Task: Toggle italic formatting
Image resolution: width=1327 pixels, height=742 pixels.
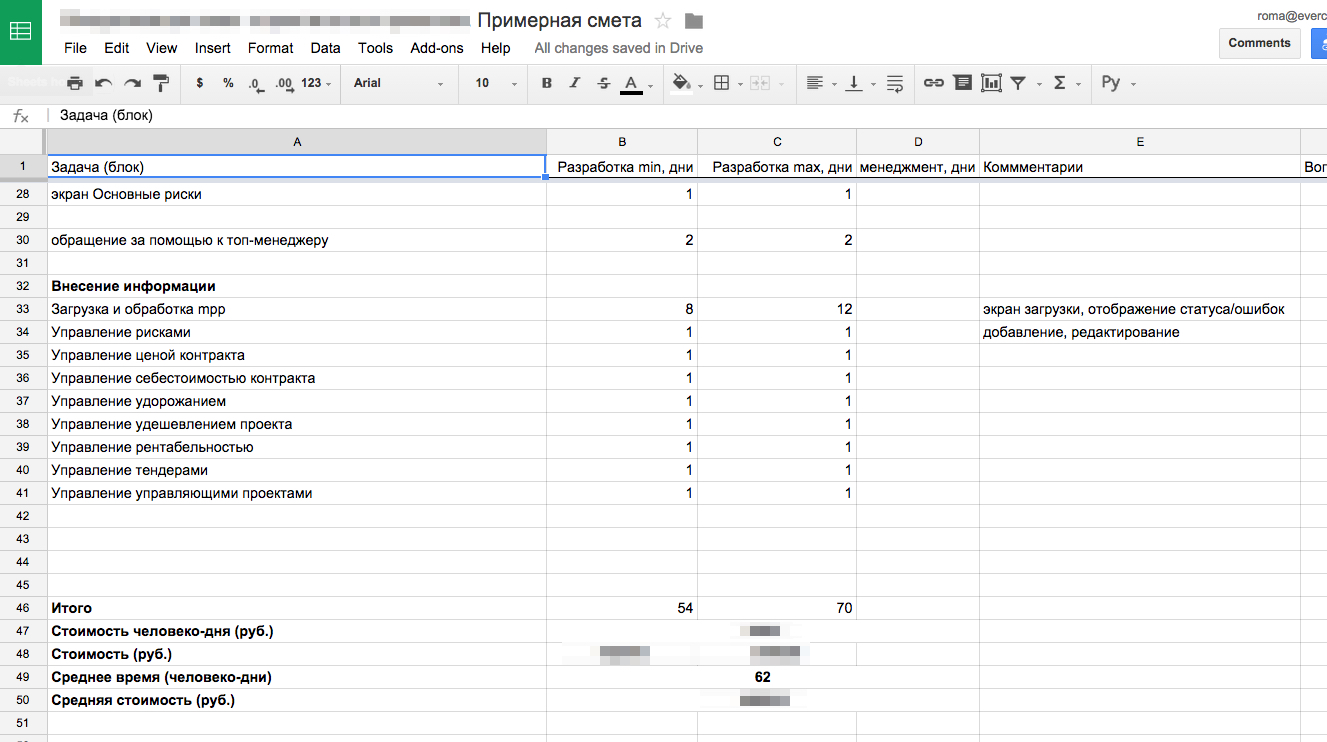Action: click(x=575, y=83)
